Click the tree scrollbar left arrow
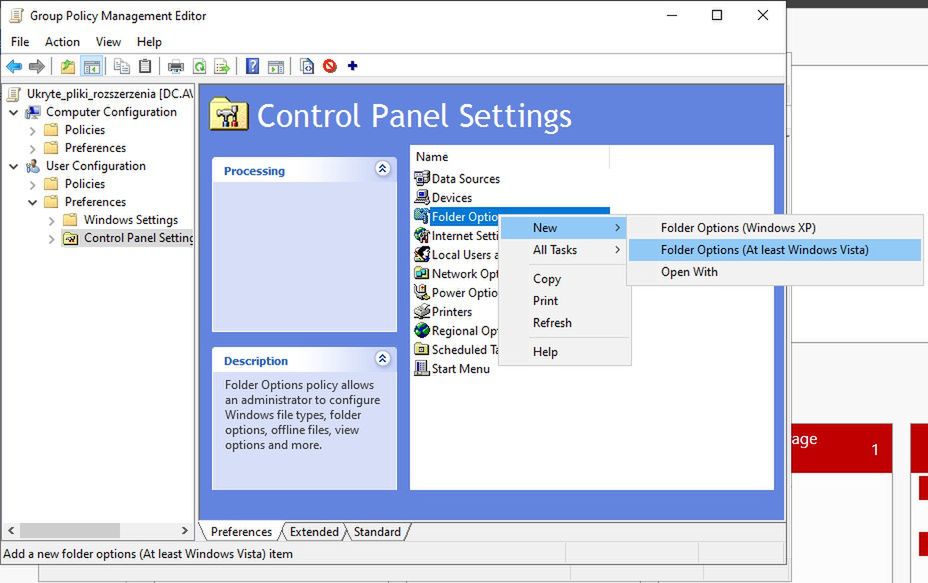The width and height of the screenshot is (928, 583). [x=11, y=530]
